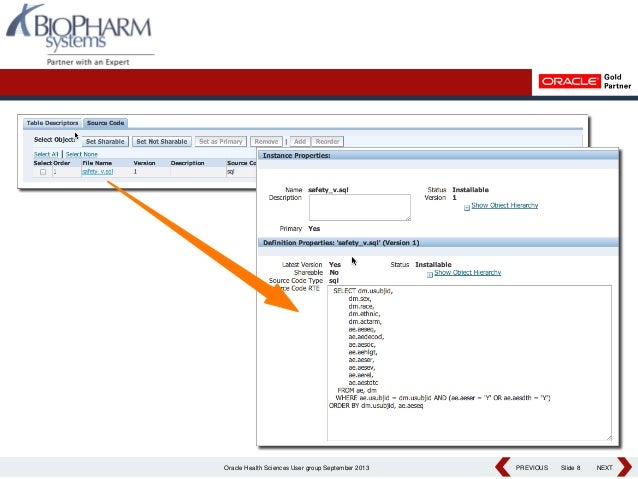Screen dimensions: 638x479
Task: Click the 'SELECT dm.usubjid,' line
Action: tap(363, 291)
